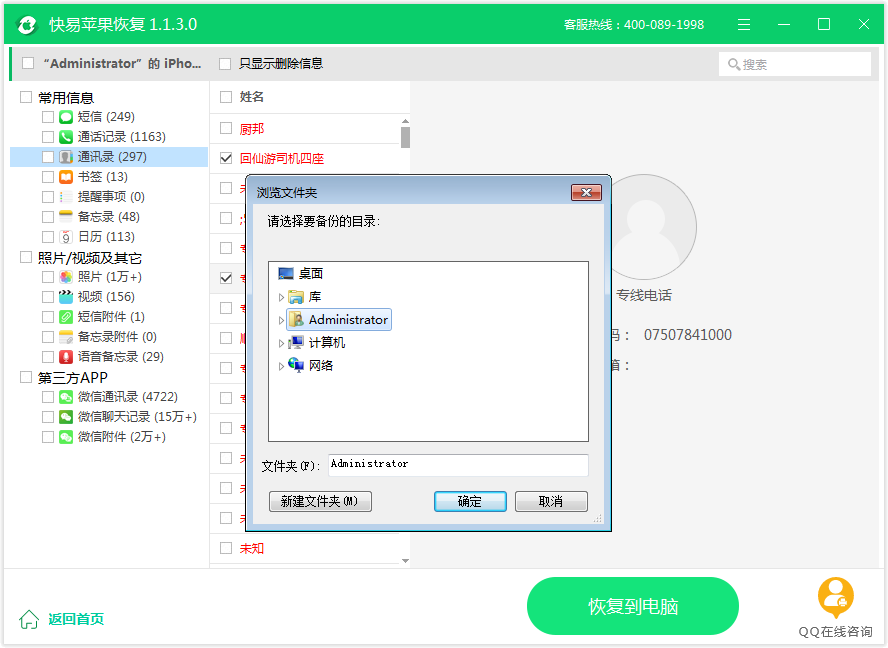
Task: Select 桌面 in the folder tree
Action: pos(310,274)
